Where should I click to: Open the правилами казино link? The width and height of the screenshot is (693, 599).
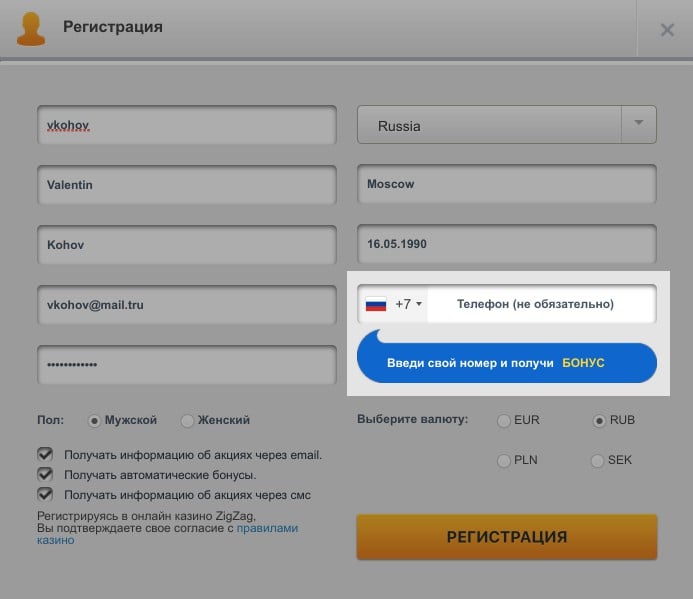pos(266,528)
